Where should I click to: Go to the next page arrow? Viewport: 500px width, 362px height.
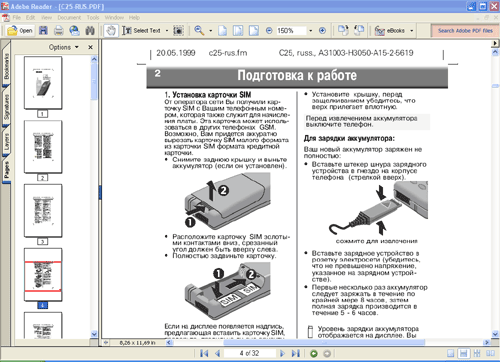tap(282, 353)
